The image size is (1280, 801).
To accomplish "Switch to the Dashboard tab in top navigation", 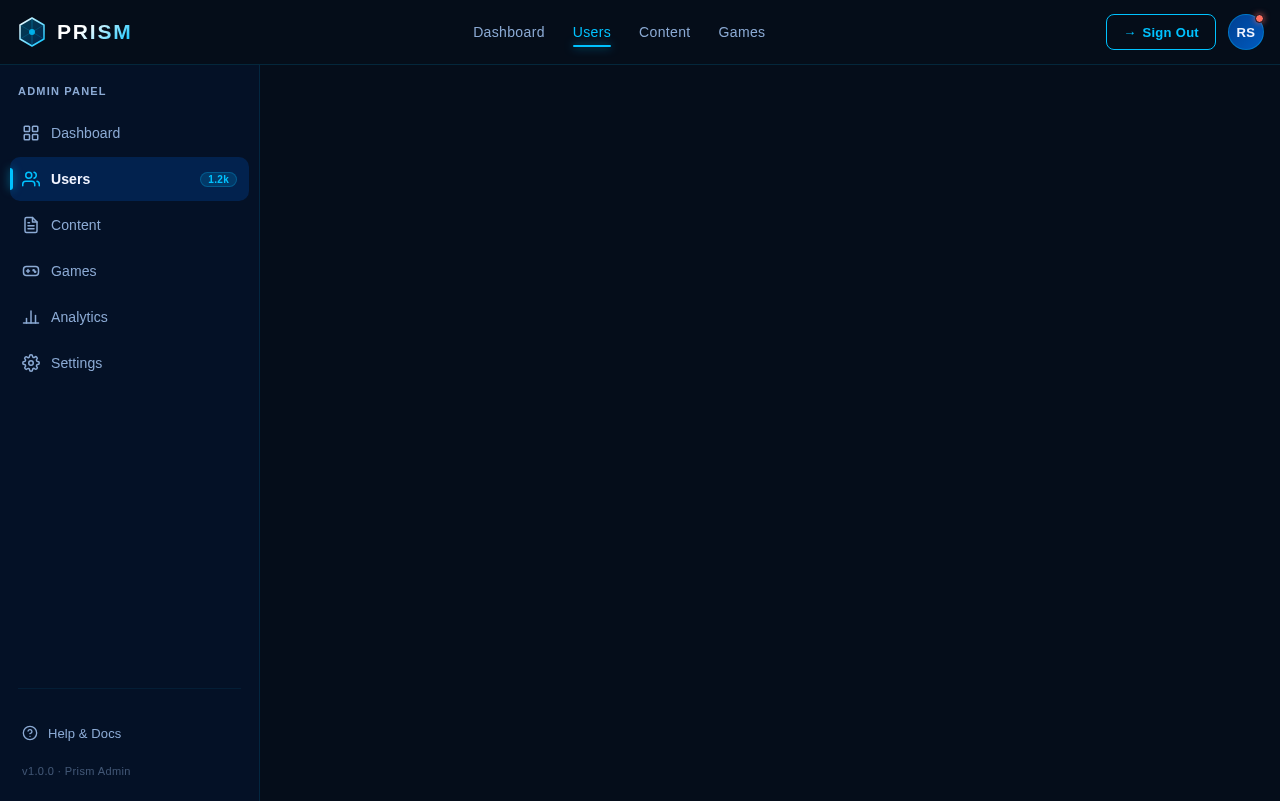I will (x=508, y=32).
